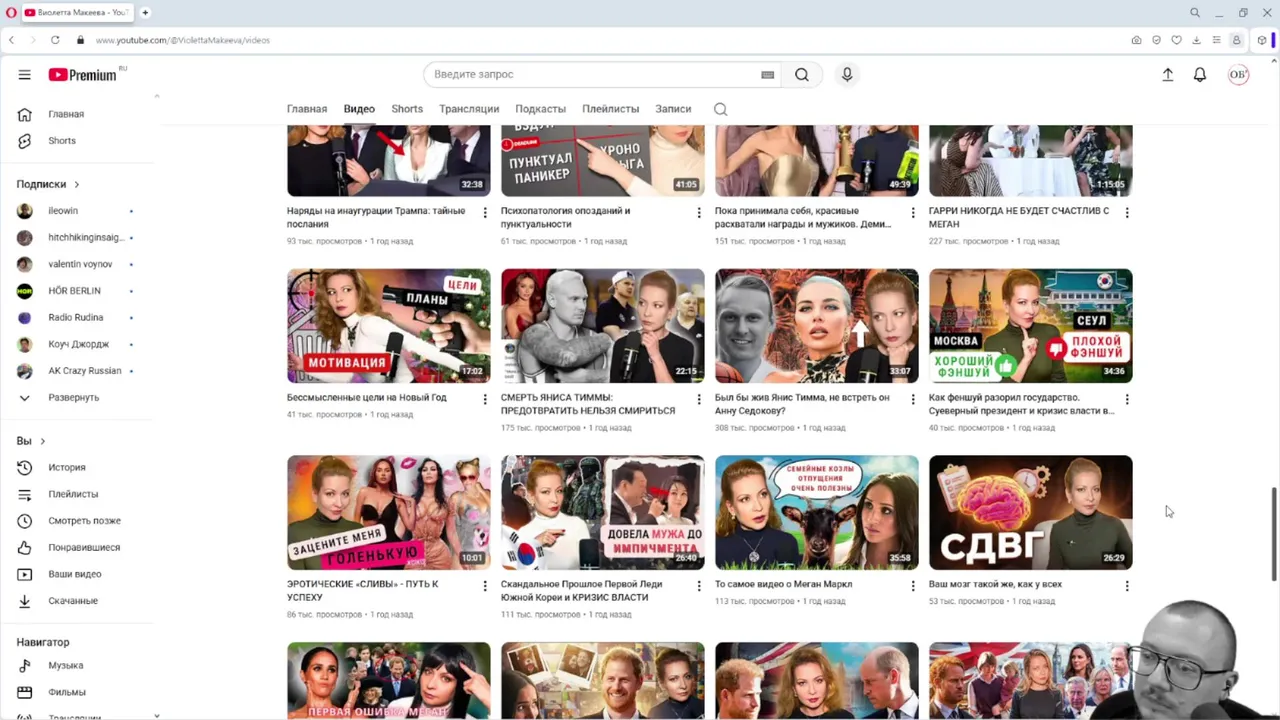Switch to Shorts channel tab
This screenshot has width=1280, height=720.
(x=407, y=109)
